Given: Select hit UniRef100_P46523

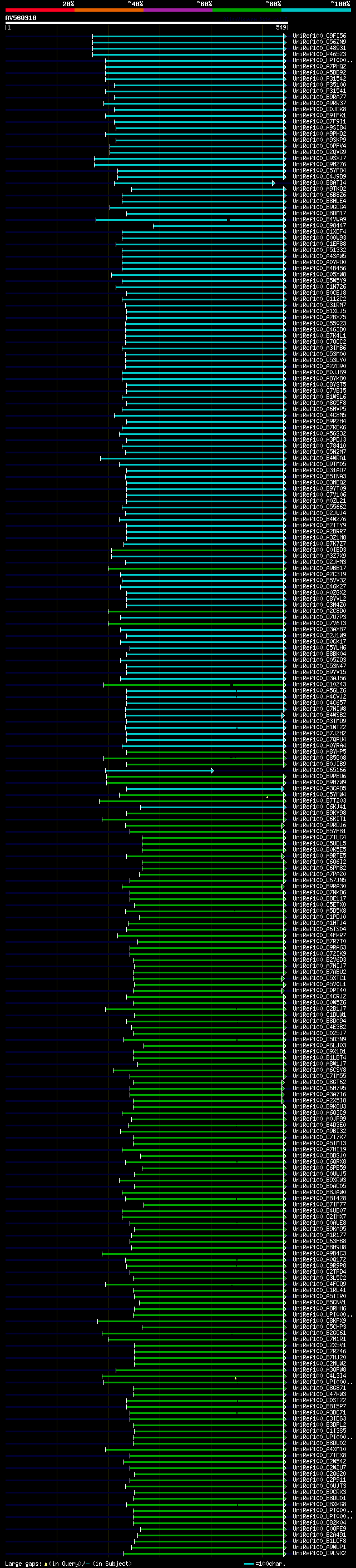Looking at the screenshot, I should [319, 54].
